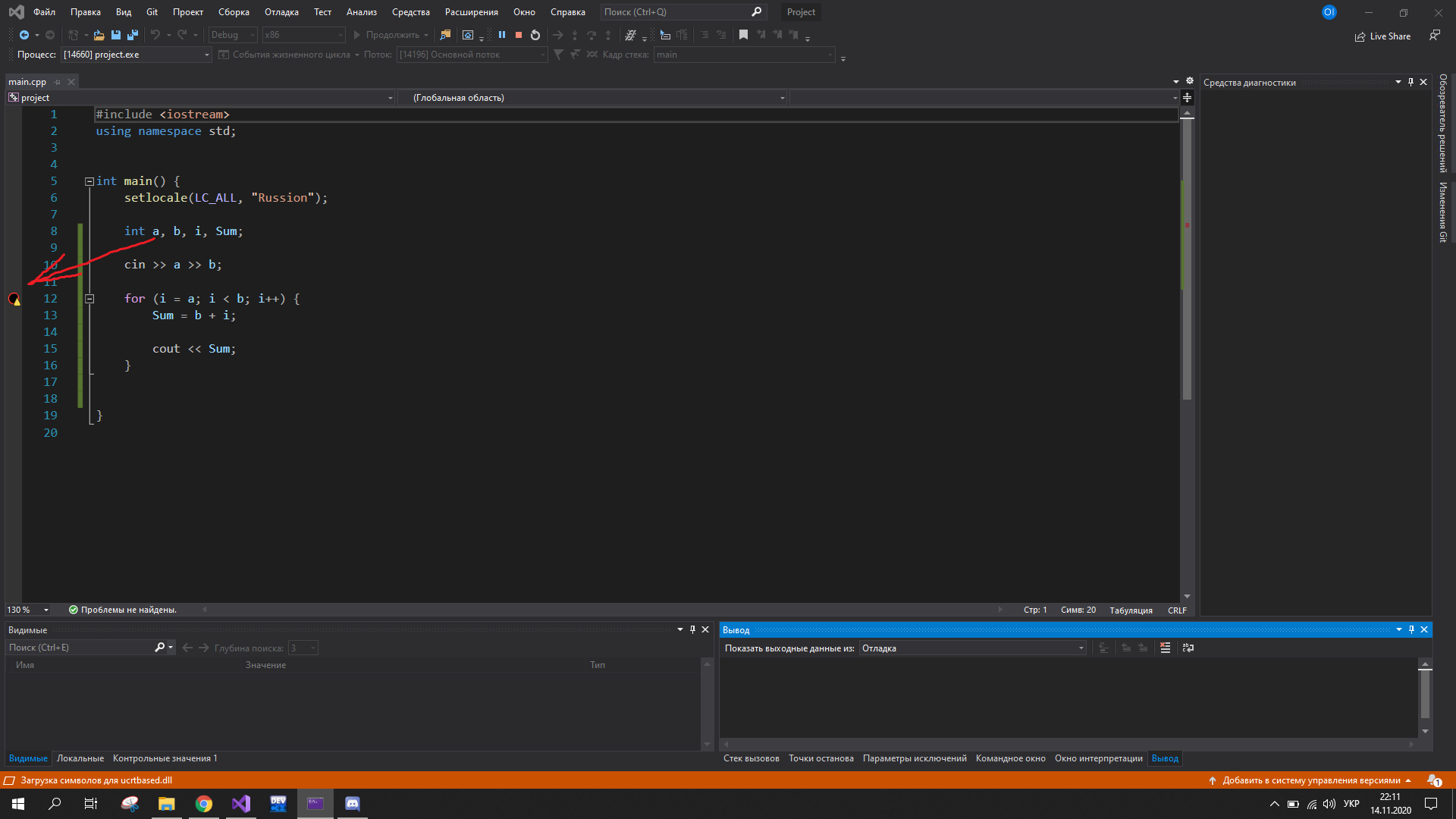Toggle word wrap in the Output panel
The height and width of the screenshot is (819, 1456).
1188,648
